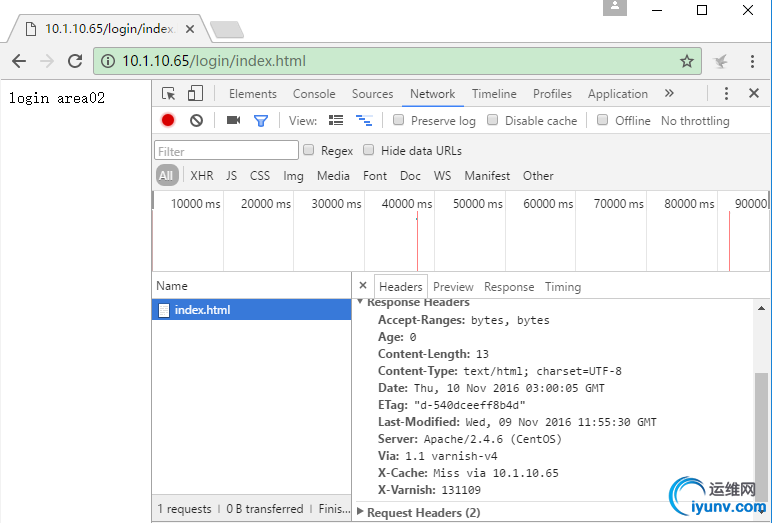772x523 pixels.
Task: Select the Network tab
Action: pyautogui.click(x=433, y=94)
